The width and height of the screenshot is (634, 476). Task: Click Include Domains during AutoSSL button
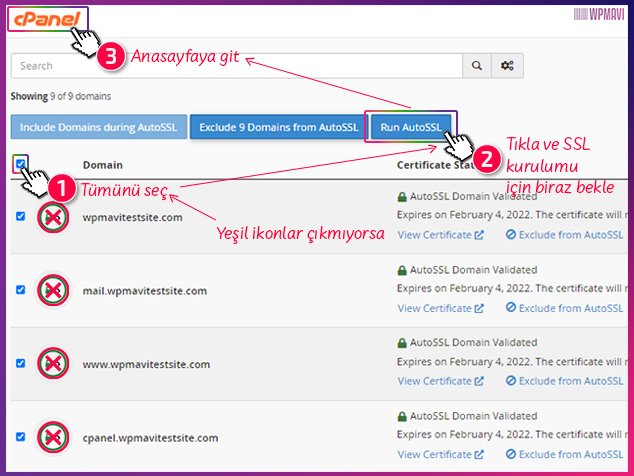pyautogui.click(x=99, y=127)
